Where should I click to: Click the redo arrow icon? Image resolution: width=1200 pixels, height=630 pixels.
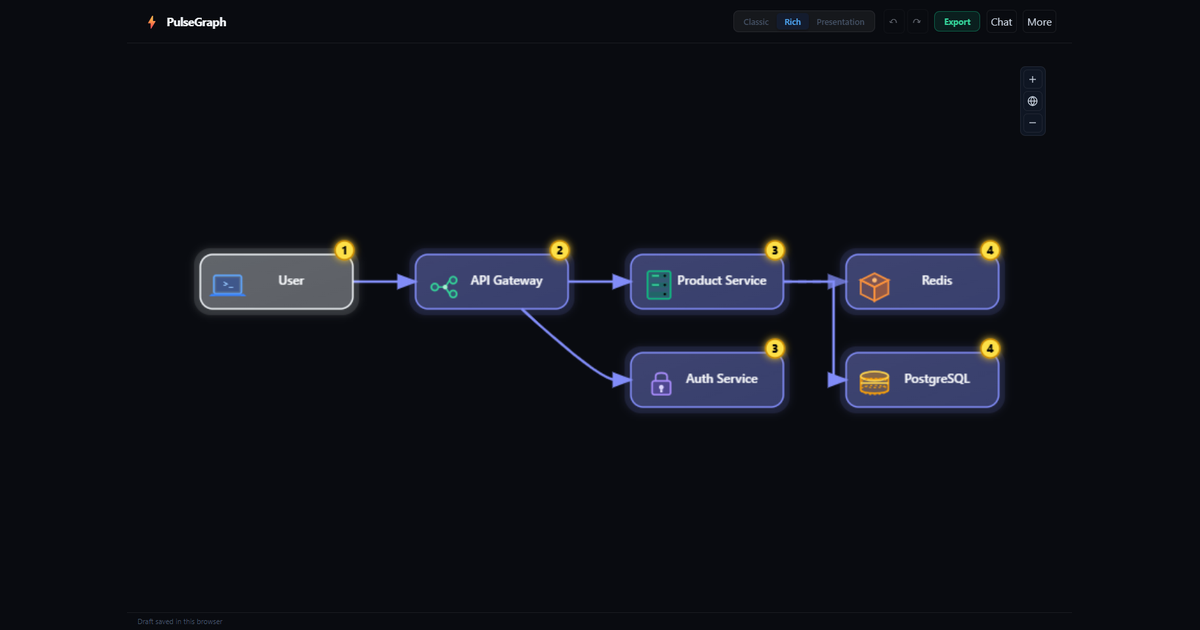pos(916,22)
